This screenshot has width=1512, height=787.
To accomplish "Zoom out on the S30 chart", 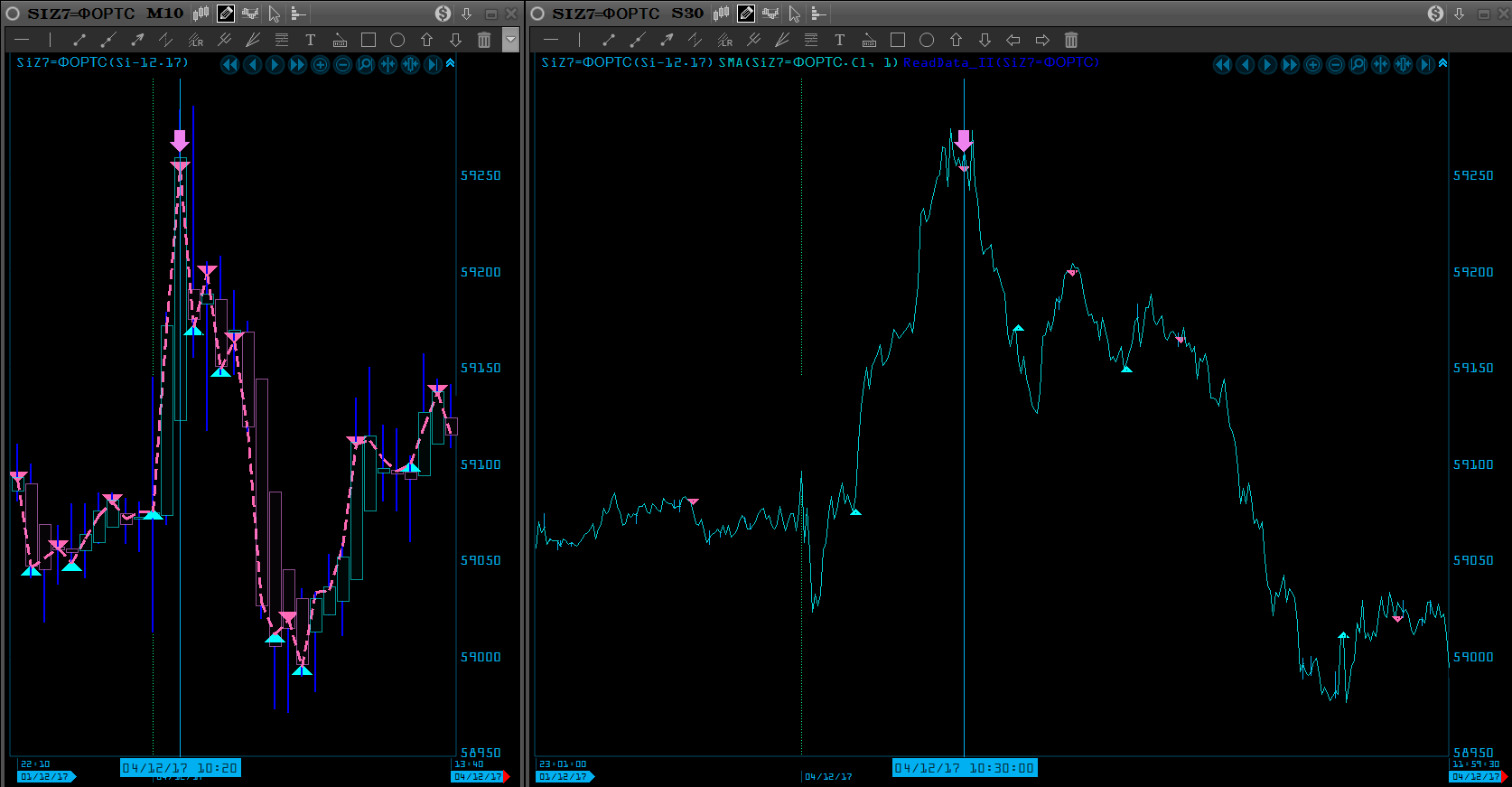I will coord(1335,64).
